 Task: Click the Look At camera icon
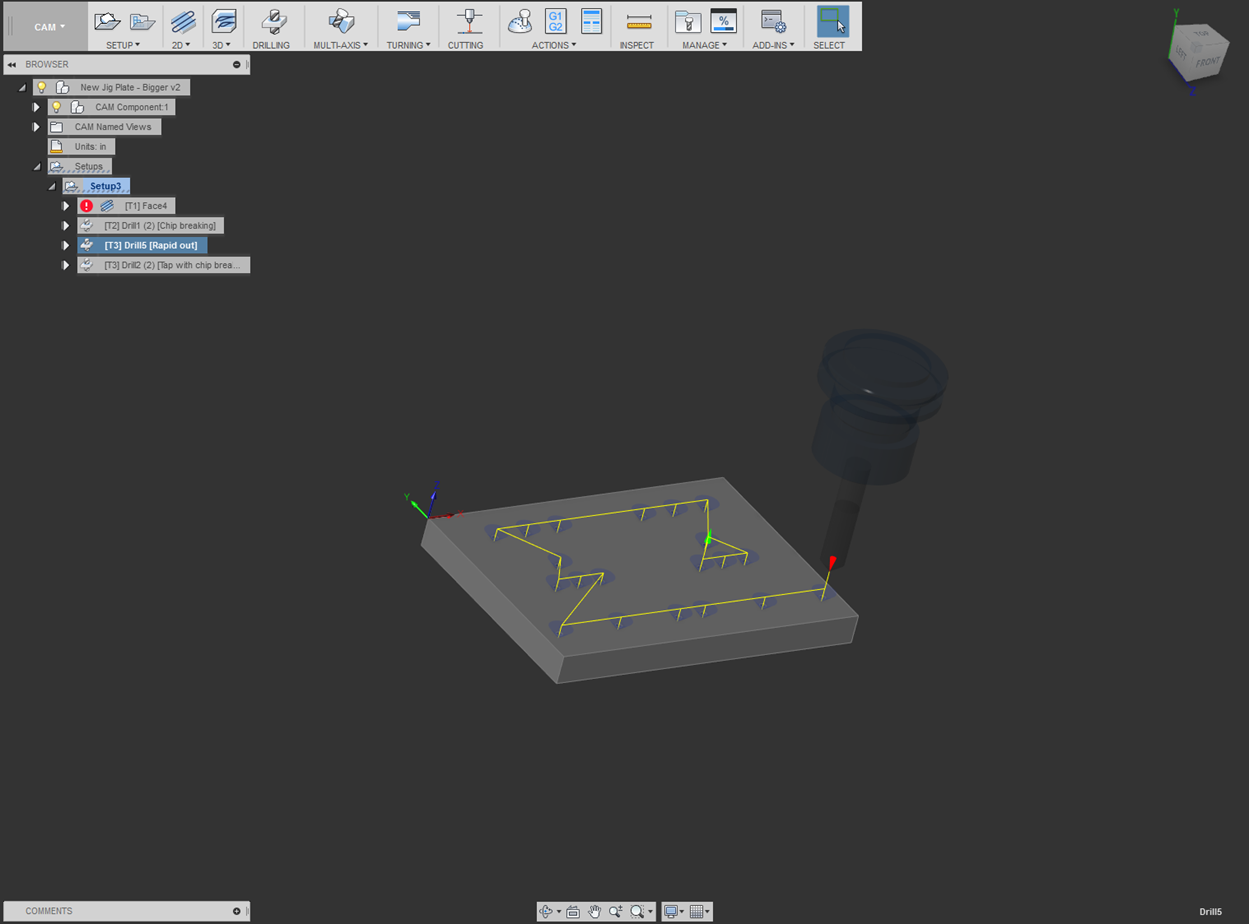pyautogui.click(x=573, y=911)
